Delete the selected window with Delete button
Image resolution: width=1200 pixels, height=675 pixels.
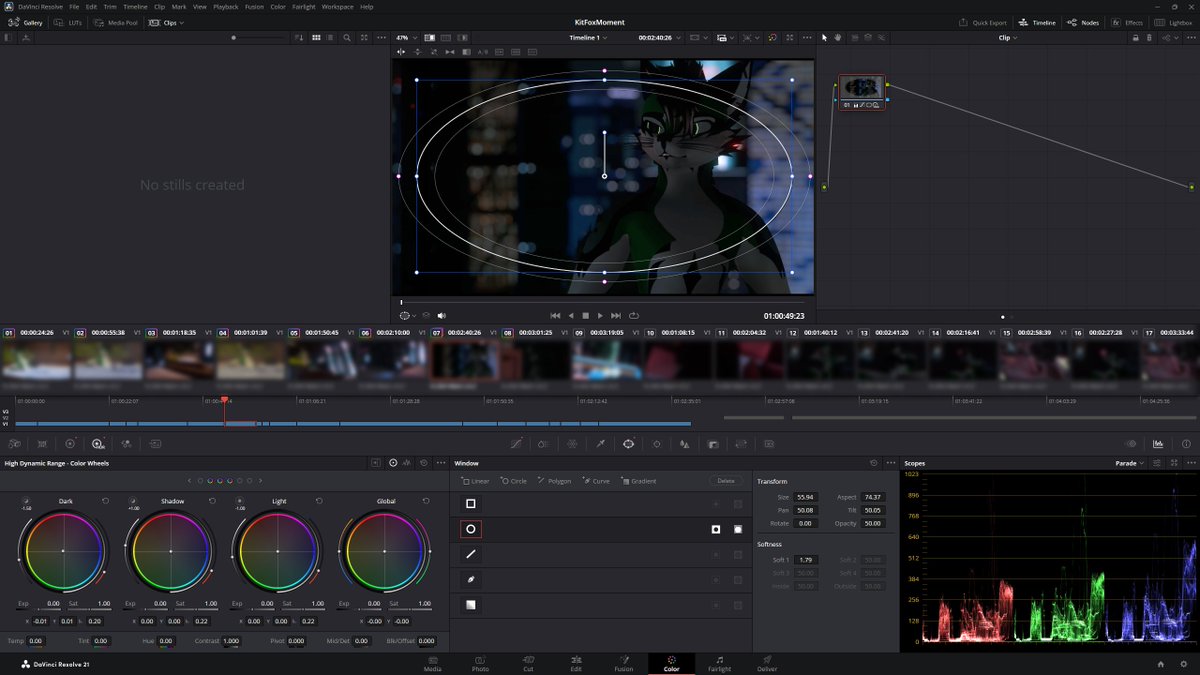pos(726,481)
